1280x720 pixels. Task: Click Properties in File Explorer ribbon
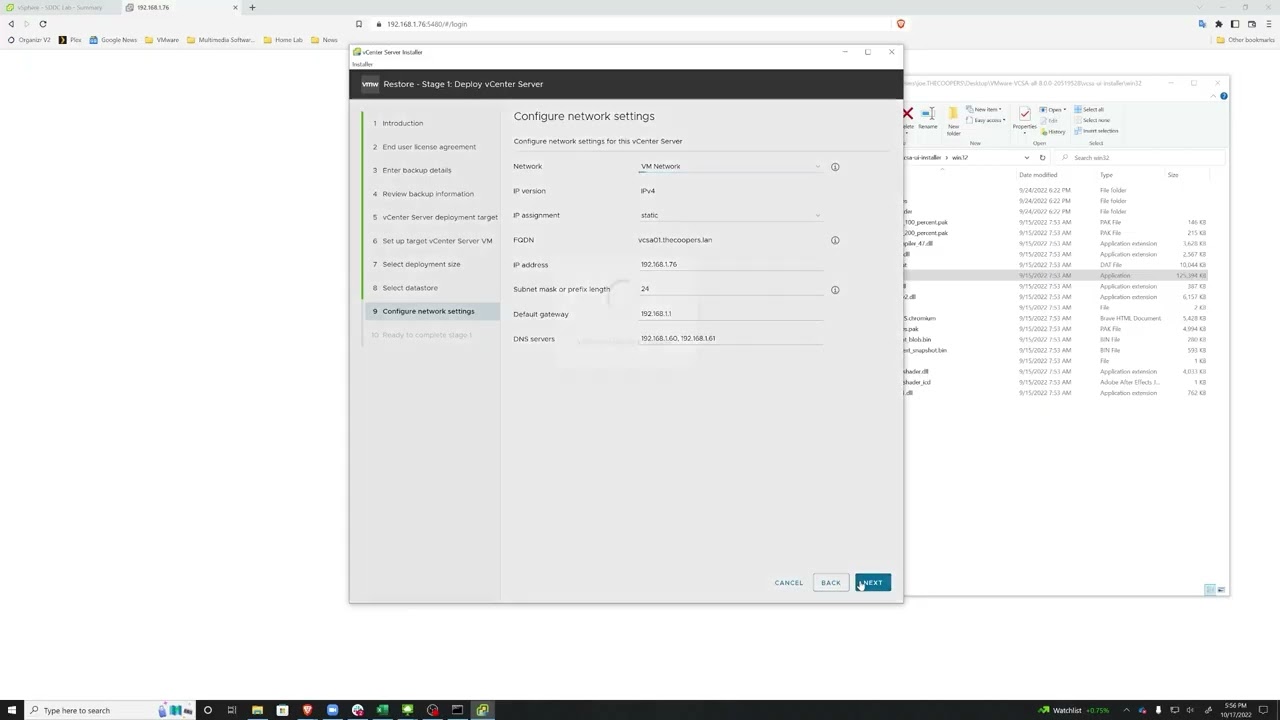coord(1025,118)
